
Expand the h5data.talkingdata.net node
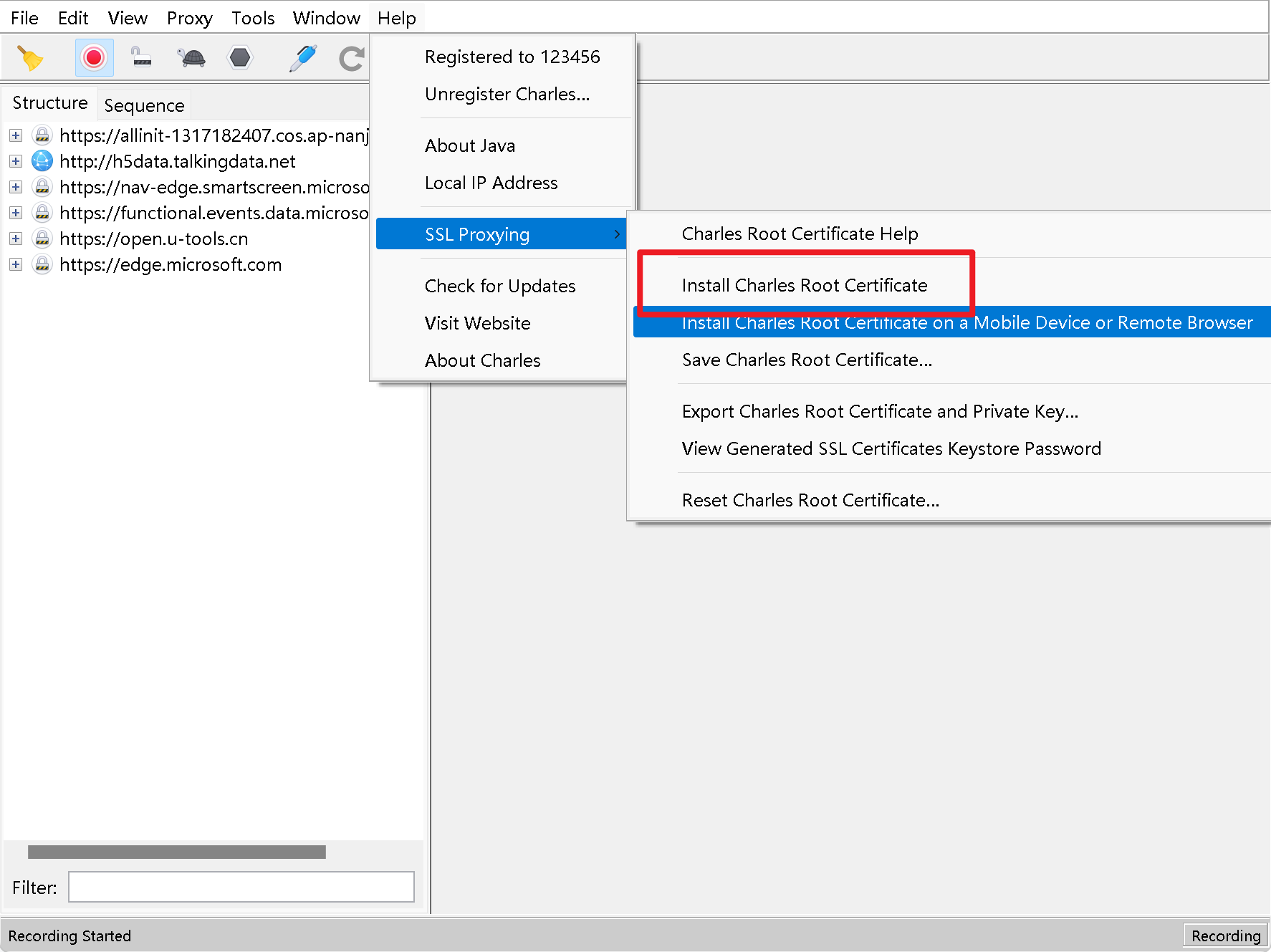[x=16, y=161]
